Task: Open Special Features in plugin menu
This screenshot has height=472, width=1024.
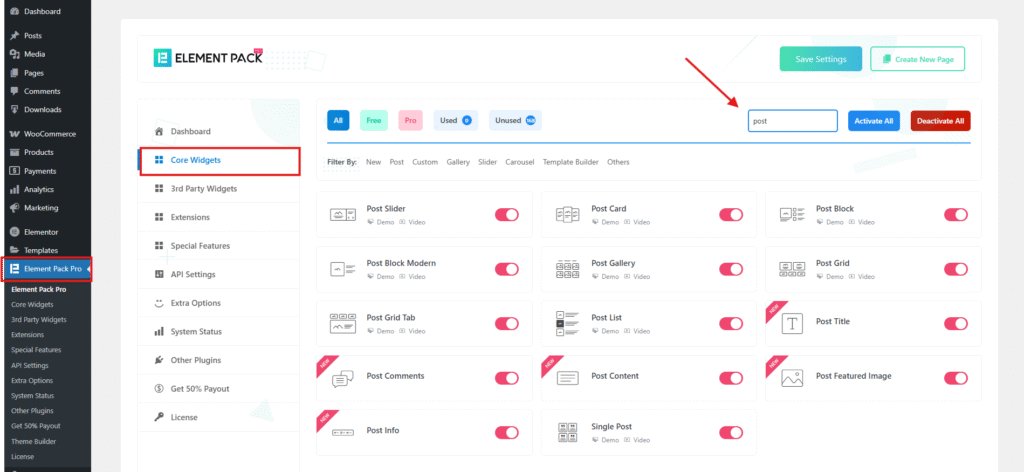Action: (x=219, y=245)
